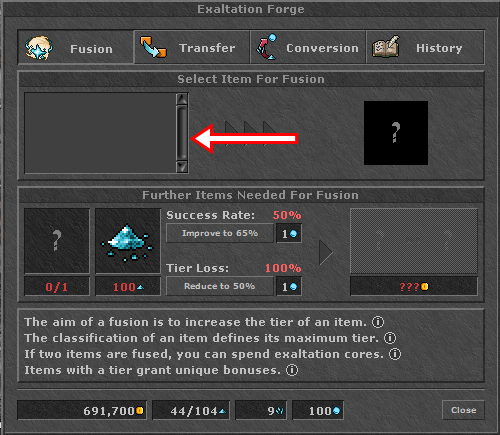
Task: Click the gold coin balance icon
Action: [140, 410]
